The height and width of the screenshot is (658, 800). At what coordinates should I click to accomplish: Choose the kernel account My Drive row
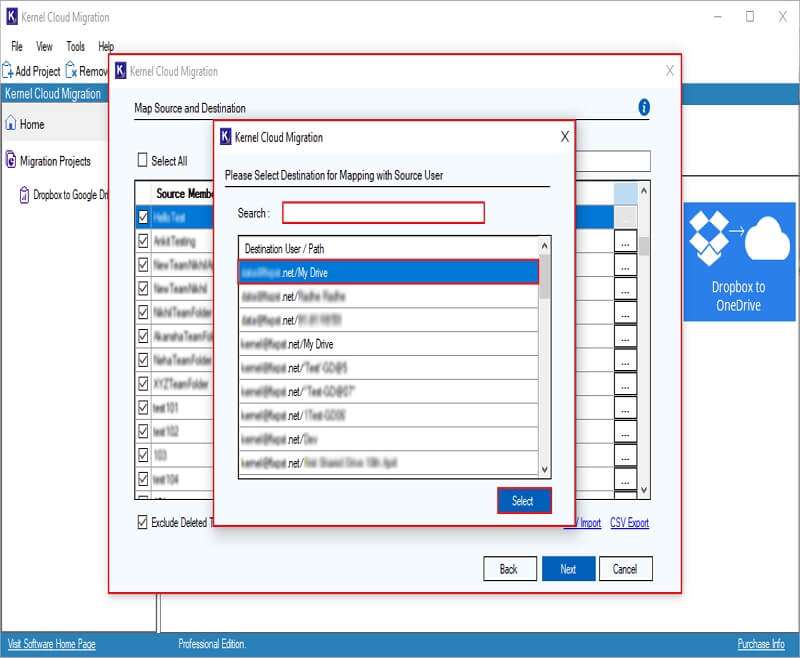[388, 344]
